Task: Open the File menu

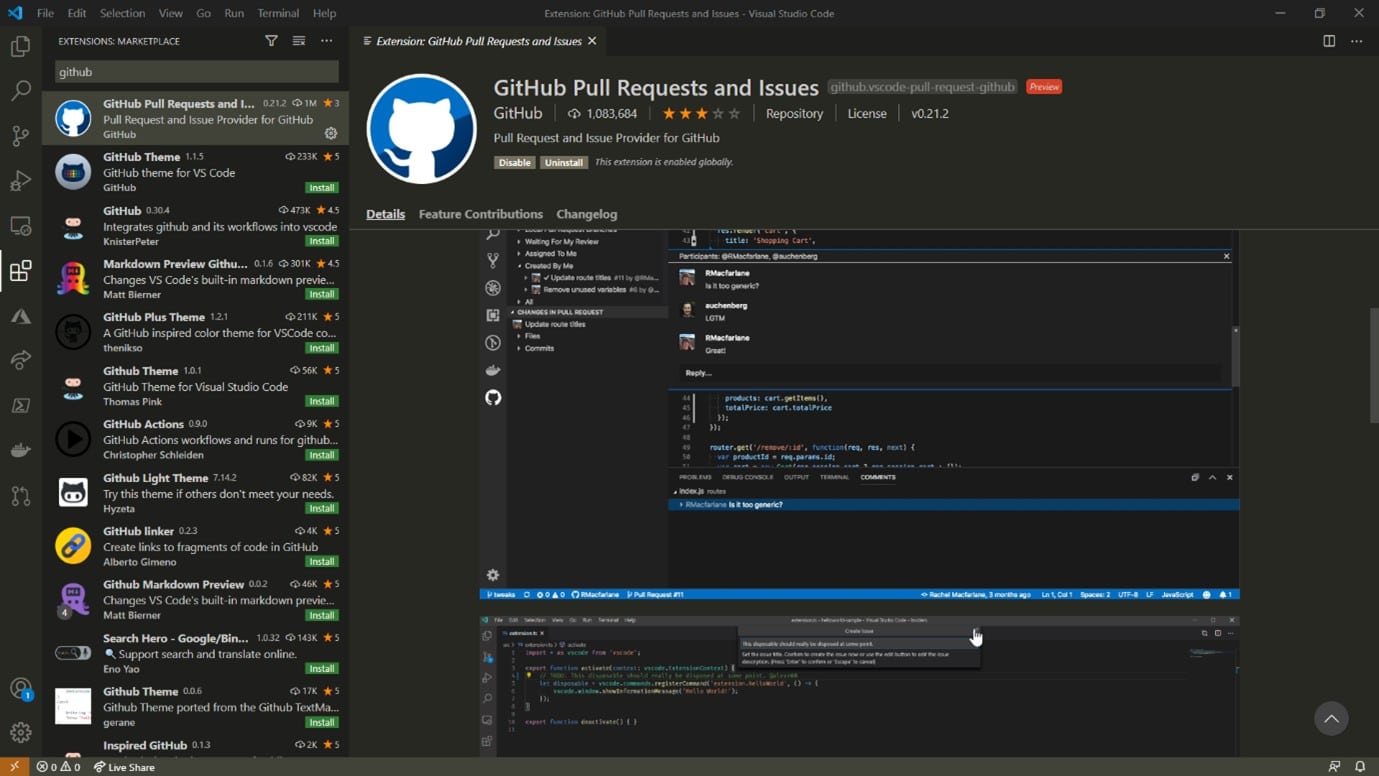Action: [45, 13]
